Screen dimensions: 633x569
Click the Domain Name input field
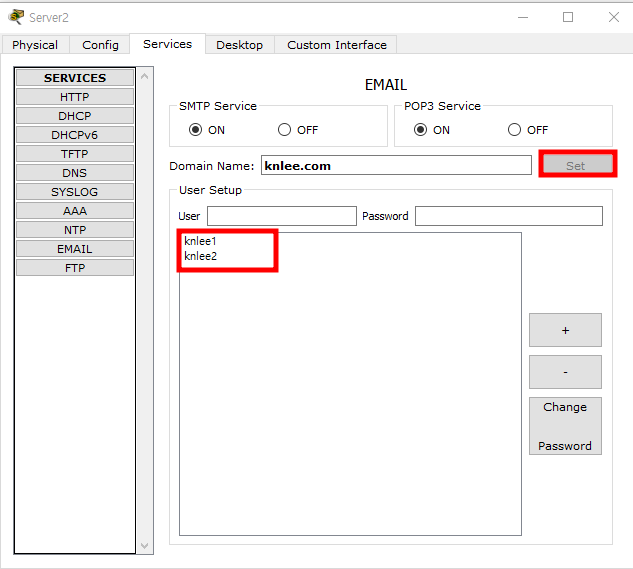pyautogui.click(x=396, y=165)
